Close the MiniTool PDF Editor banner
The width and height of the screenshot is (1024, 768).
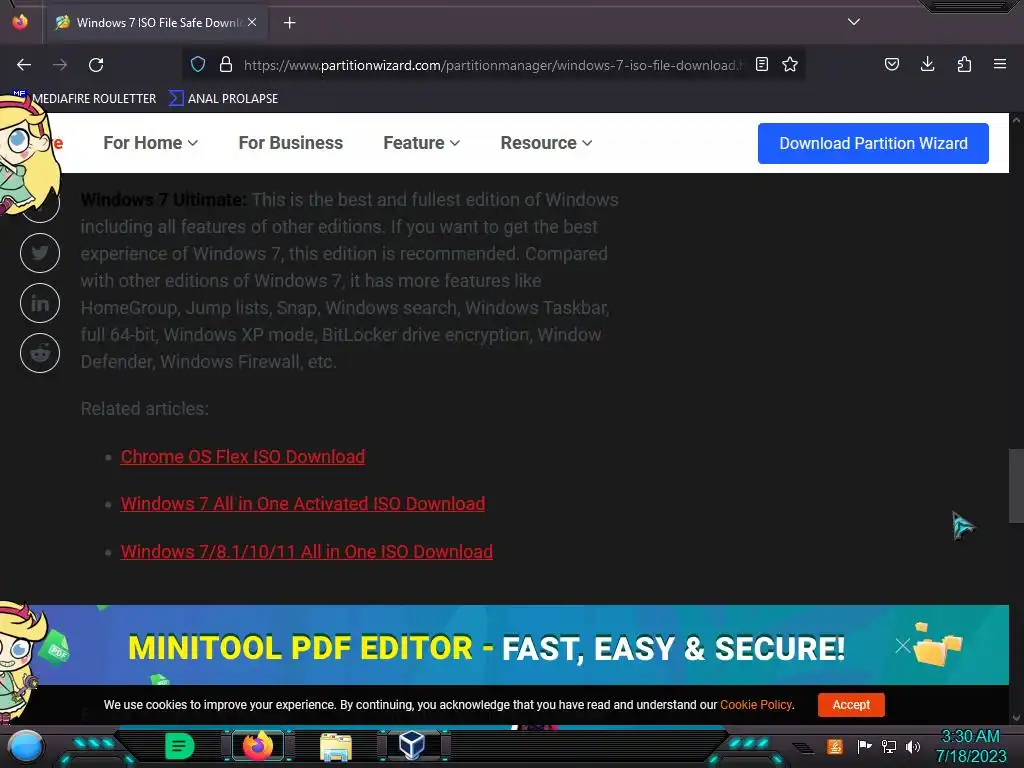click(x=903, y=646)
